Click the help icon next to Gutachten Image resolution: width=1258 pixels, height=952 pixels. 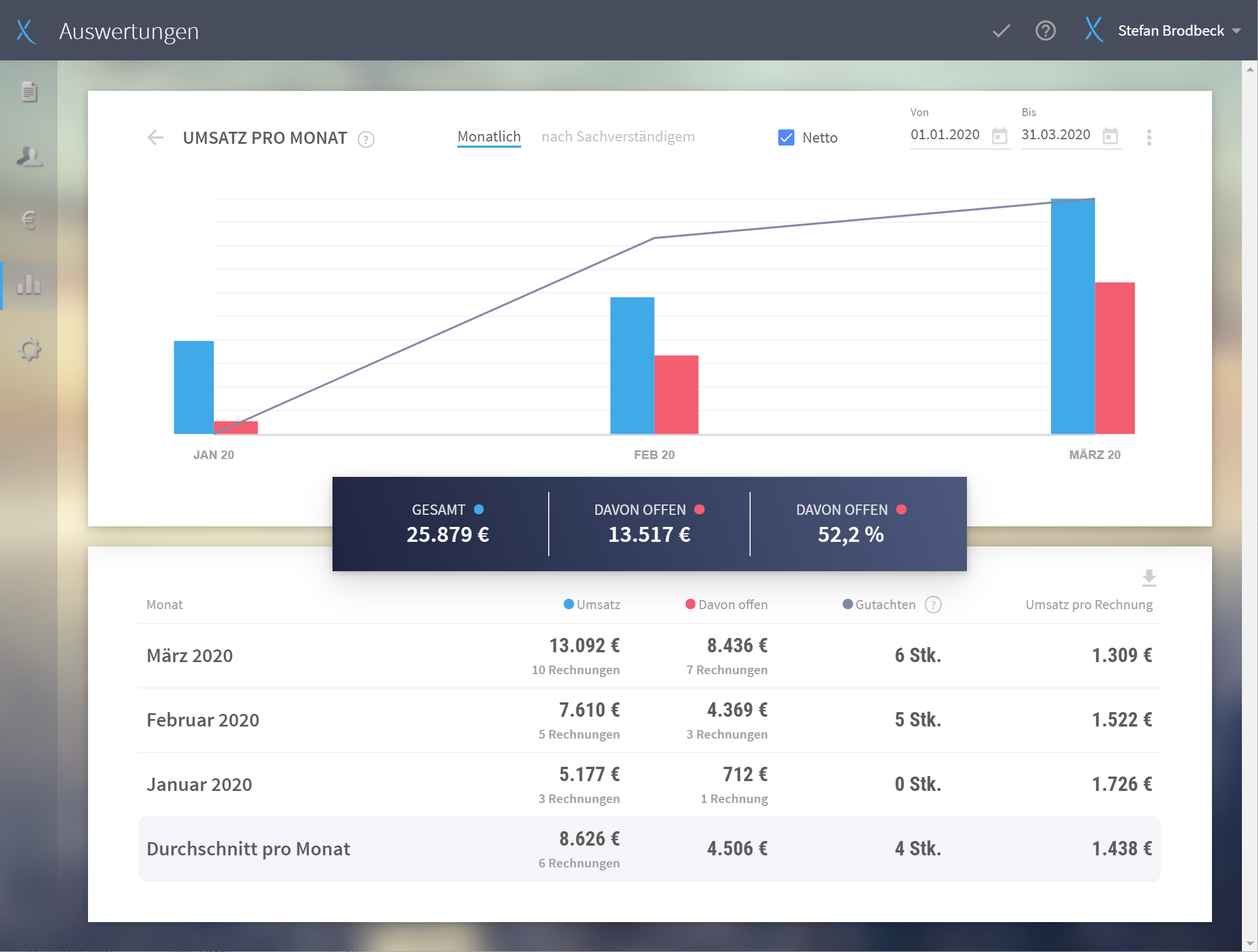pyautogui.click(x=932, y=605)
